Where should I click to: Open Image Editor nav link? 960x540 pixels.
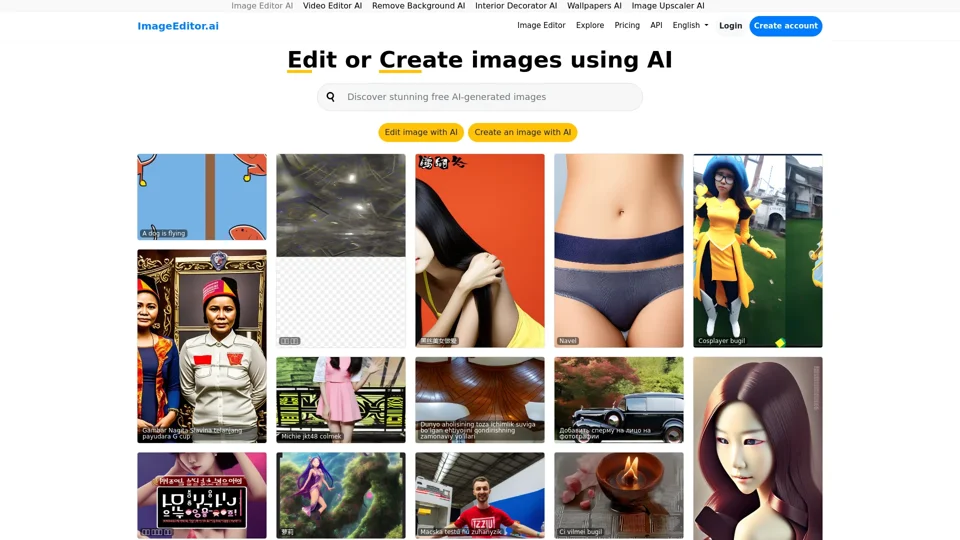[x=541, y=25]
